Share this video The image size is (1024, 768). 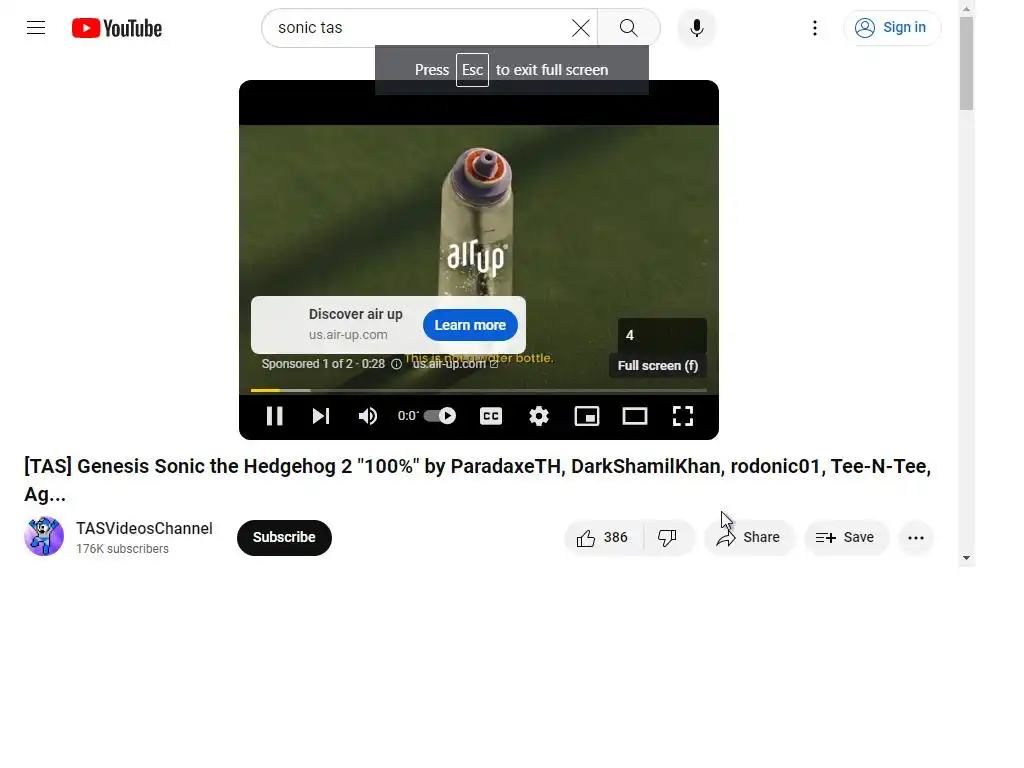748,537
